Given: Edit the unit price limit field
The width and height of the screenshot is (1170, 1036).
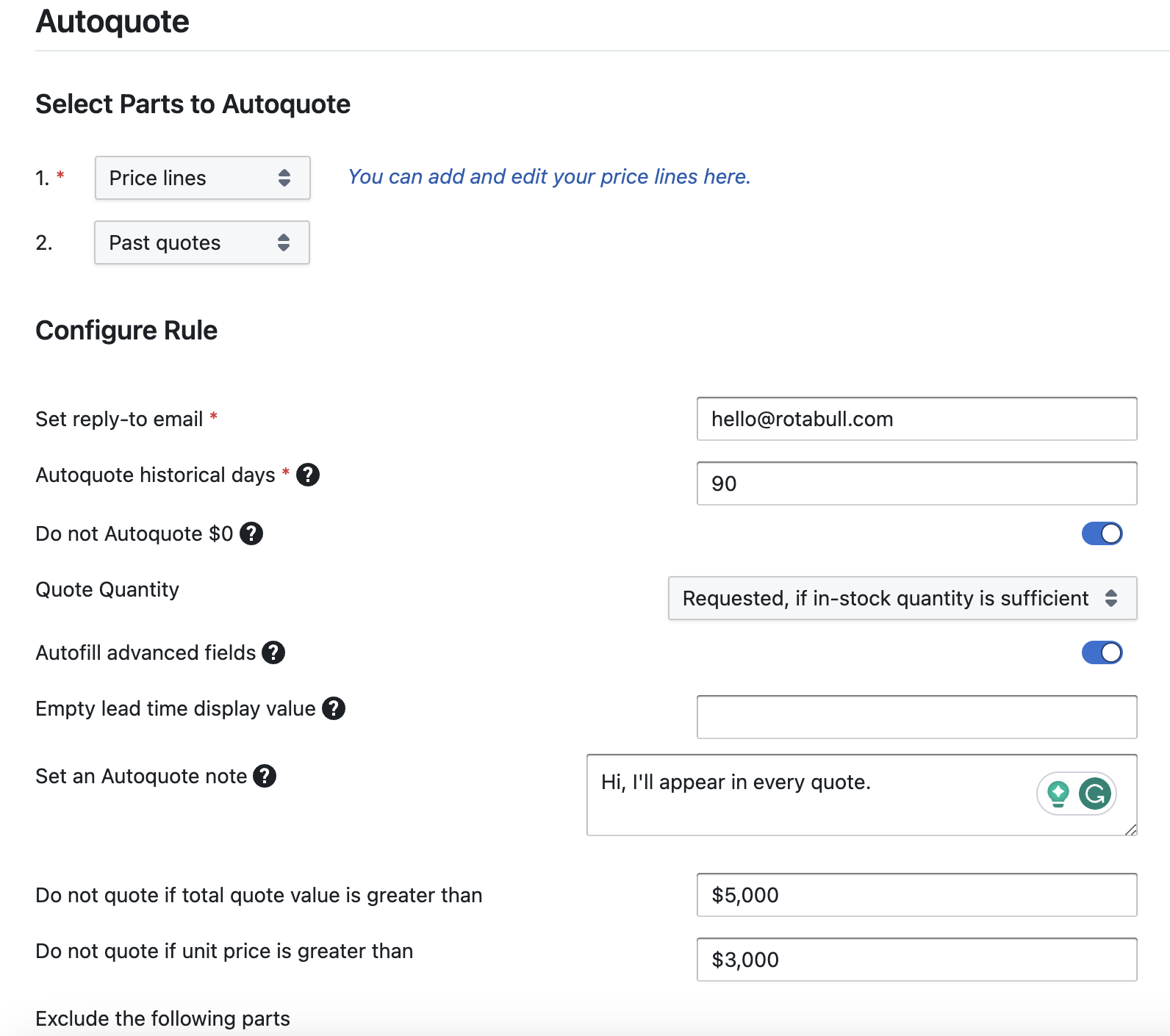Looking at the screenshot, I should click(x=916, y=960).
